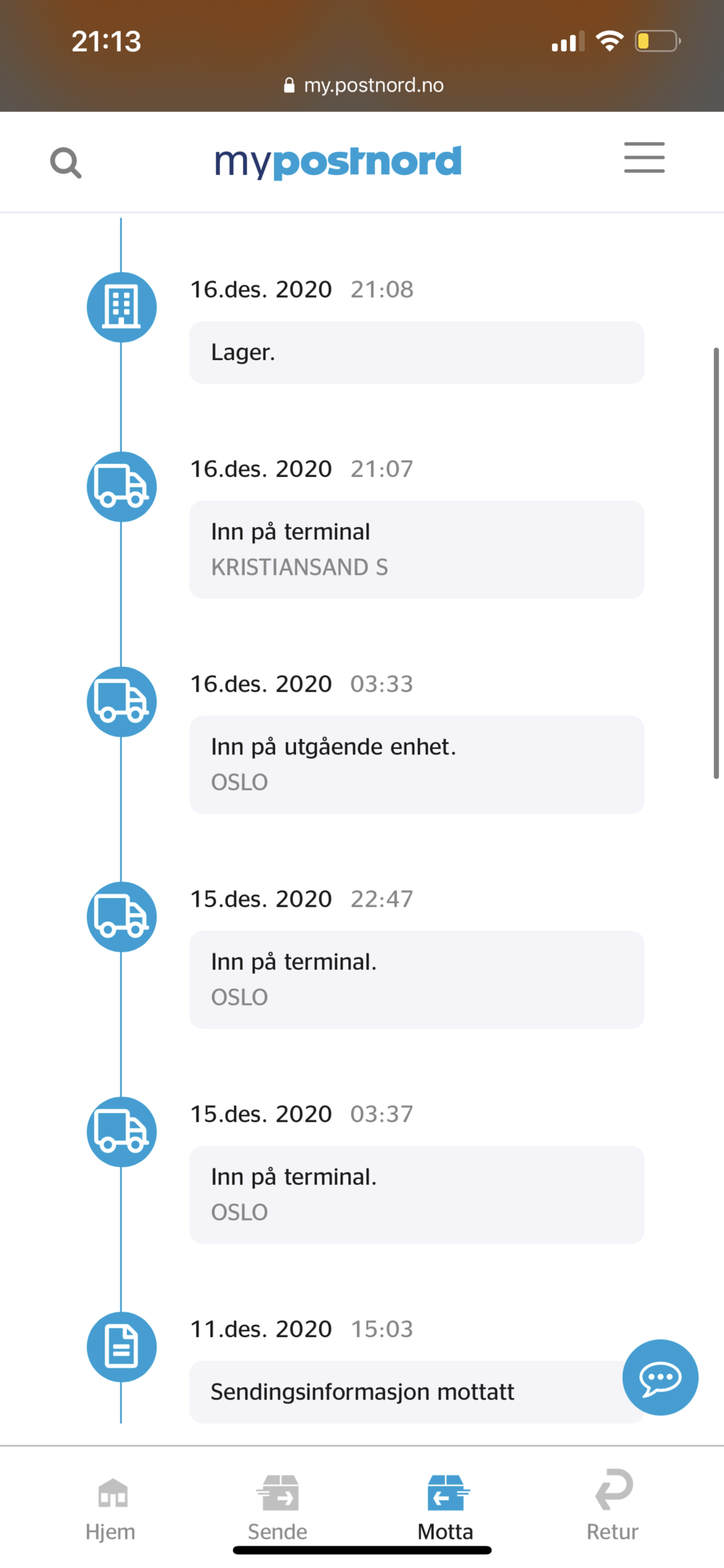Tap the truck icon for 15.des 03:37 event
The width and height of the screenshot is (724, 1568).
pyautogui.click(x=122, y=1131)
